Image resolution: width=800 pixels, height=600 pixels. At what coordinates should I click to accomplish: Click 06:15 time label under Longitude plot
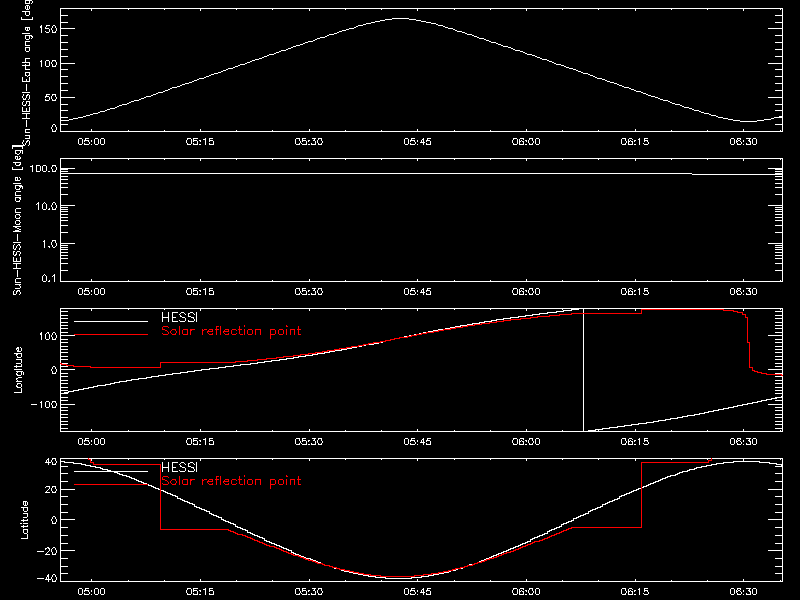(x=635, y=442)
